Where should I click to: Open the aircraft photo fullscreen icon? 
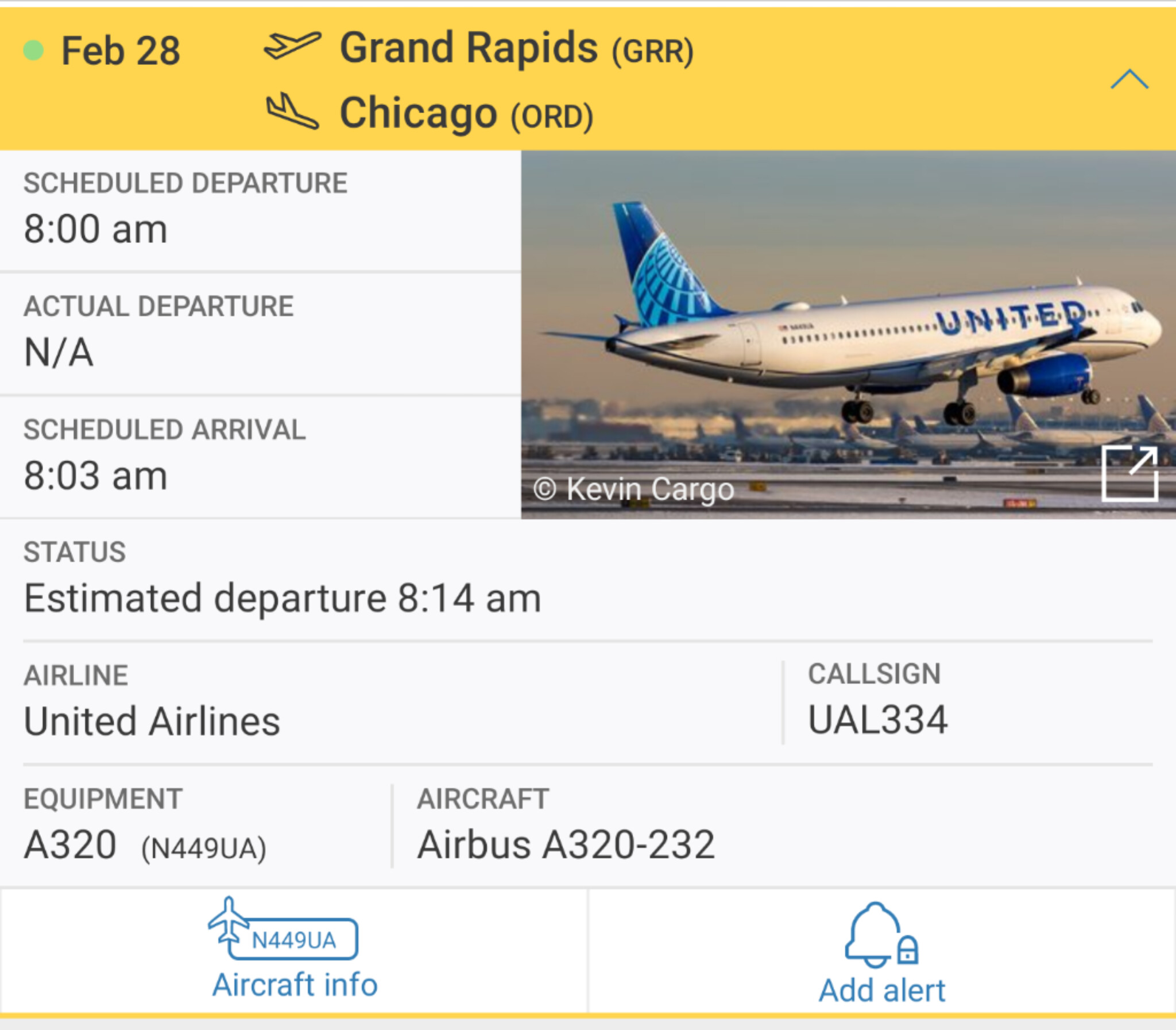[1129, 473]
